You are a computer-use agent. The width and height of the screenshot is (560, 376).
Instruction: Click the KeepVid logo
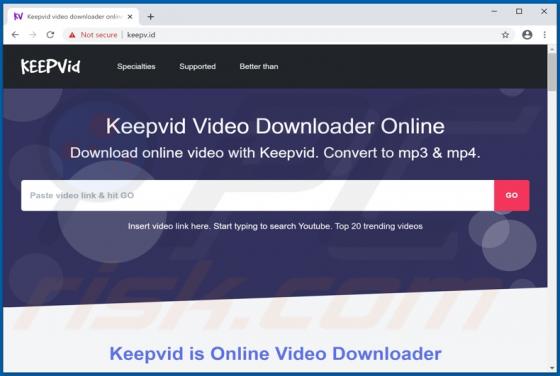(50, 66)
